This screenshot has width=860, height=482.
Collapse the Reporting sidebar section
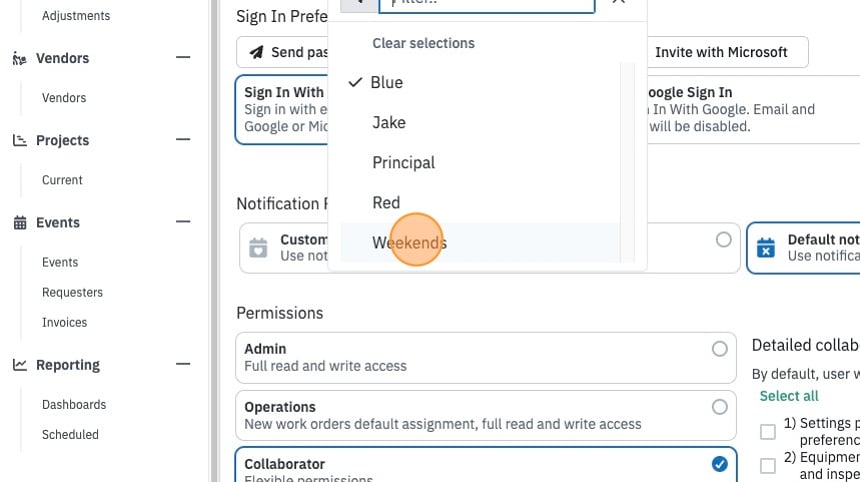click(x=183, y=364)
